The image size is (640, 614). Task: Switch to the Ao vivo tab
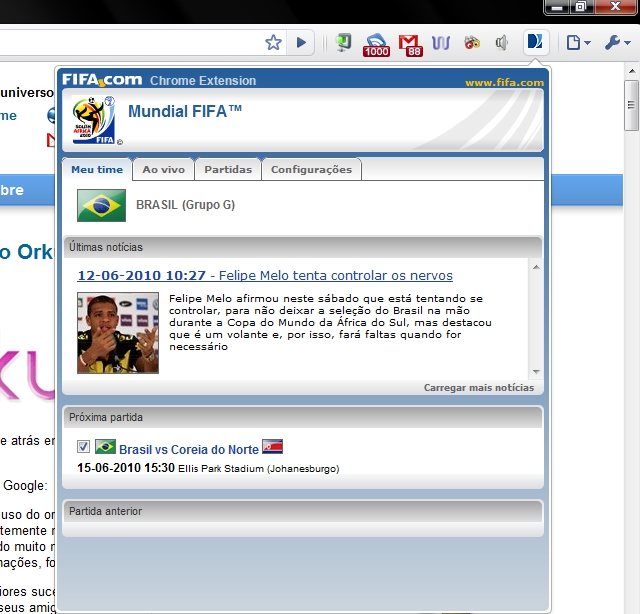(x=163, y=170)
